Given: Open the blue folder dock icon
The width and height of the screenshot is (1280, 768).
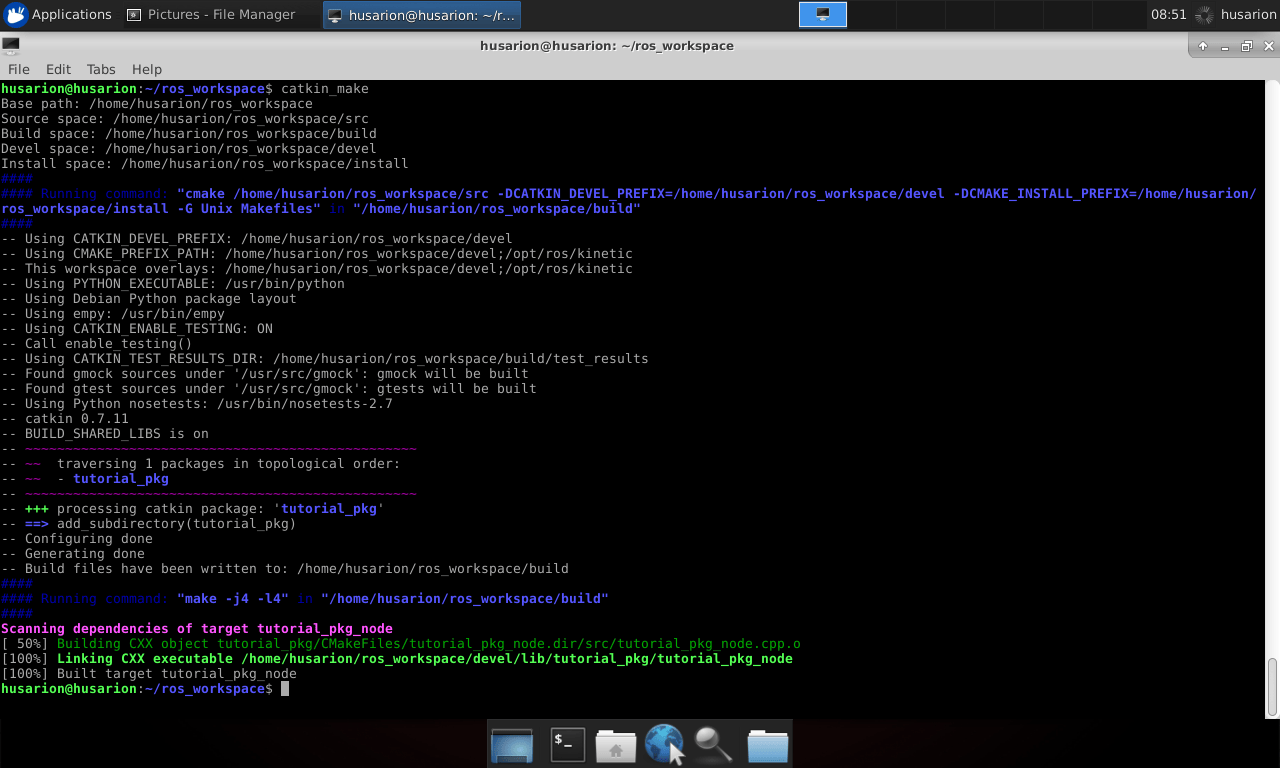Looking at the screenshot, I should [768, 745].
